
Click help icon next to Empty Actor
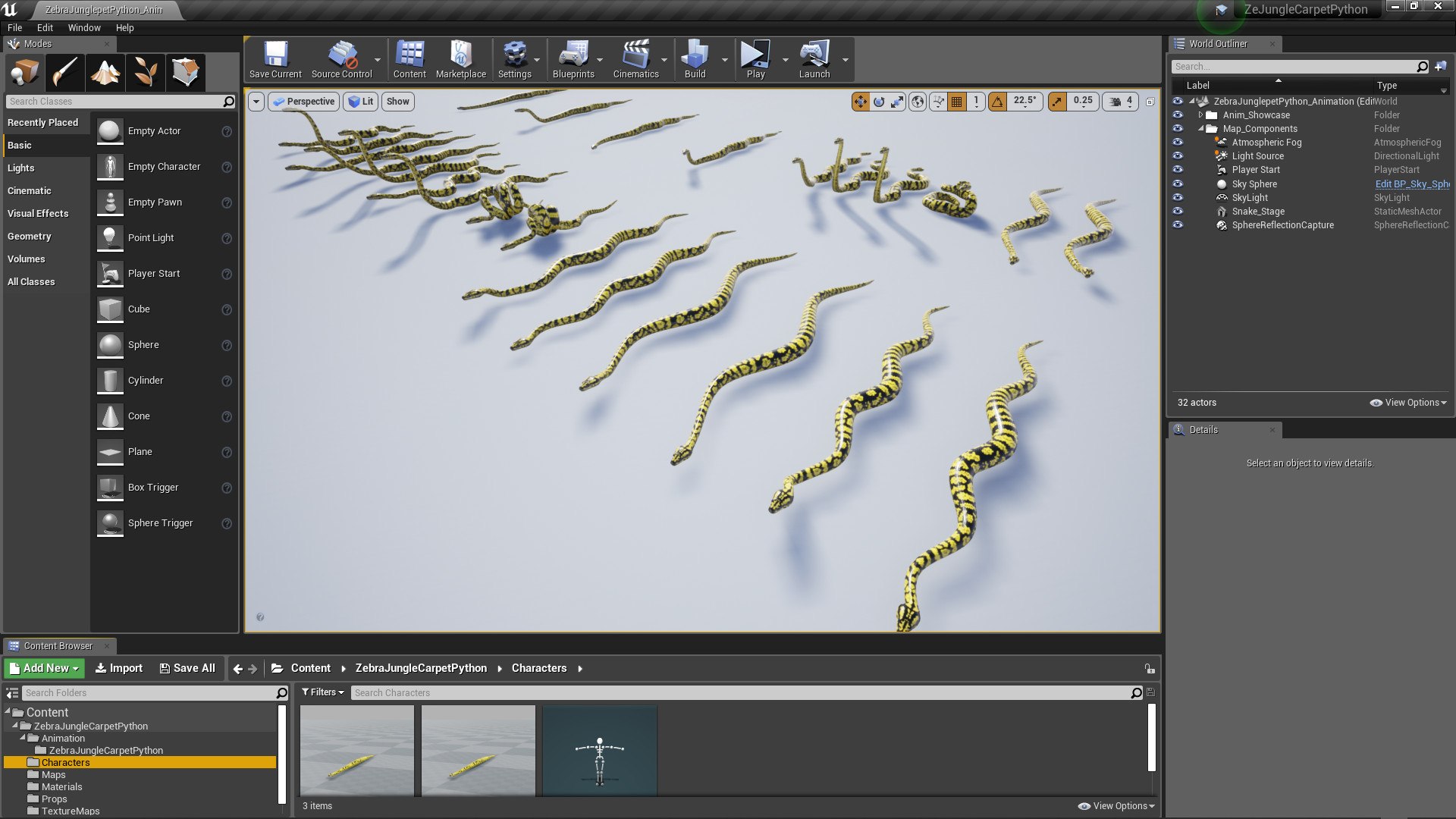coord(226,131)
